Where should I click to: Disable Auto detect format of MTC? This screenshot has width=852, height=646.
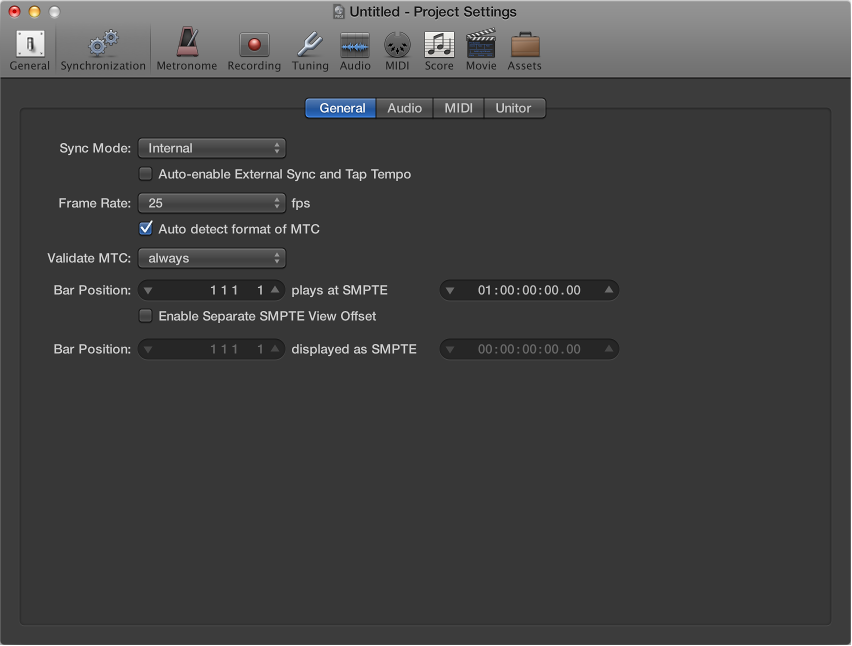tap(145, 228)
